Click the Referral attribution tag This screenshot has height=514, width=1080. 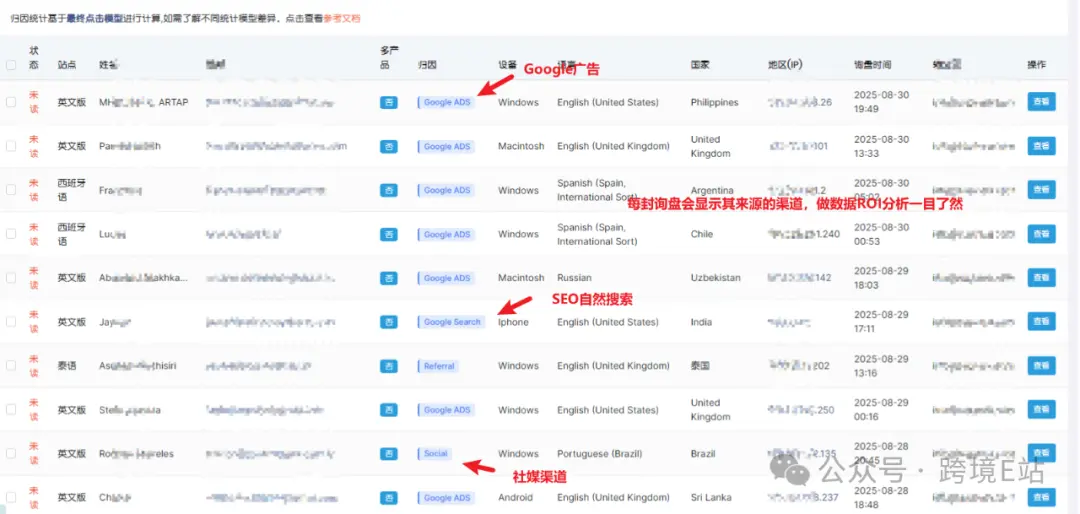pyautogui.click(x=439, y=366)
